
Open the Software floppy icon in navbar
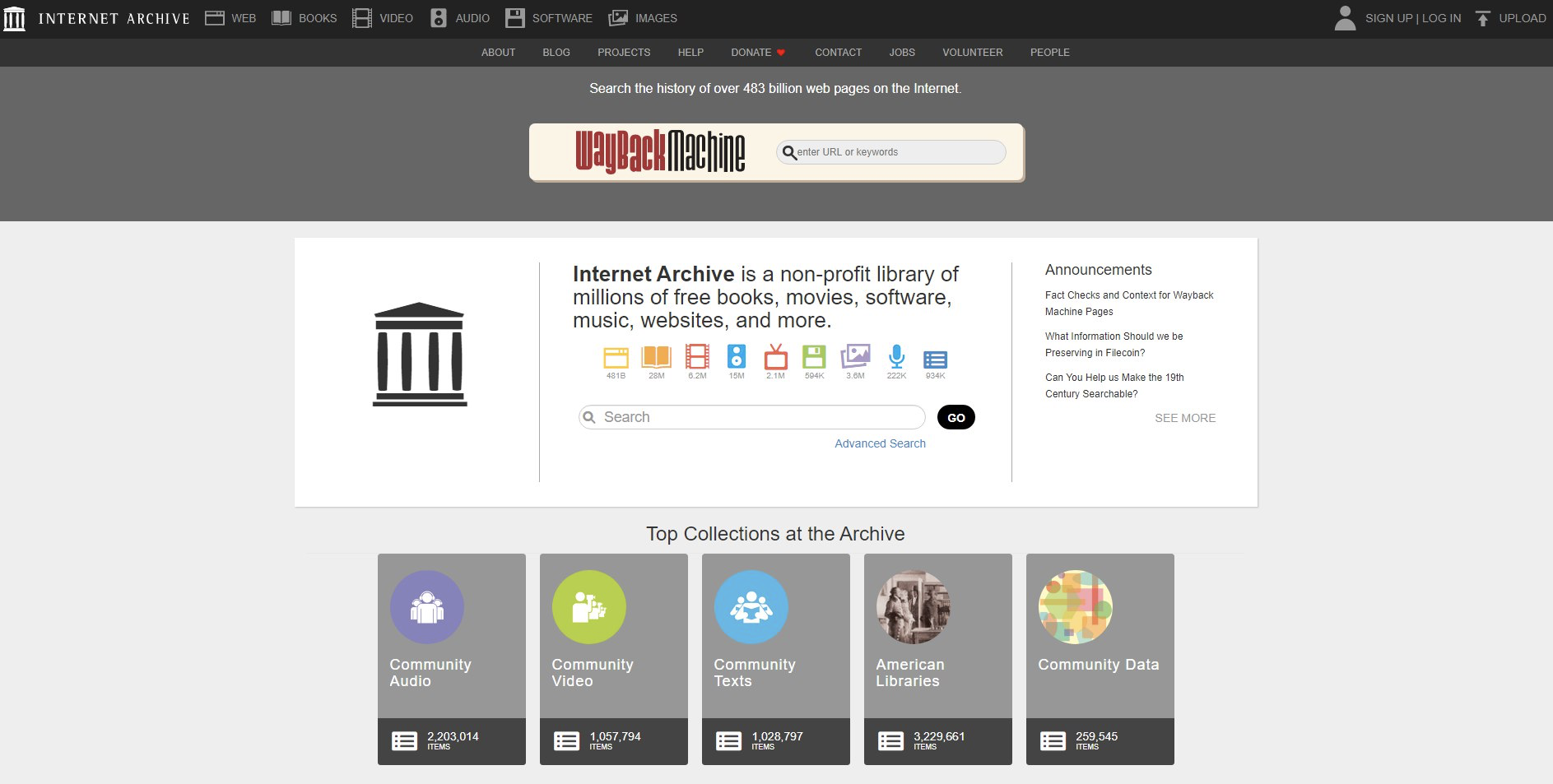(x=515, y=18)
